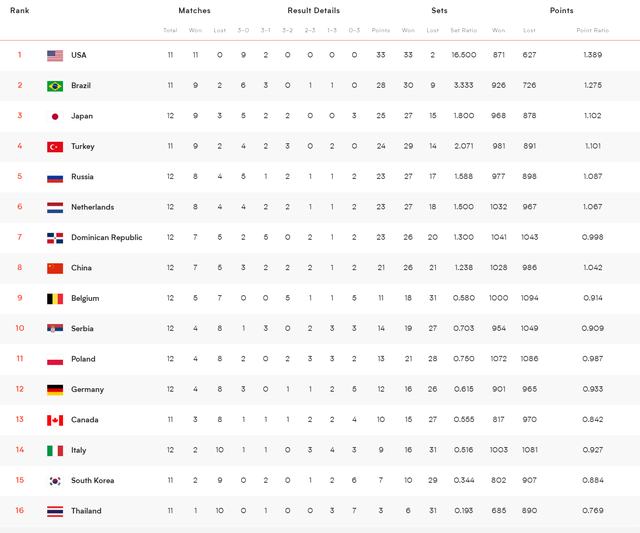
Task: Click the Belgium flag icon
Action: [55, 299]
